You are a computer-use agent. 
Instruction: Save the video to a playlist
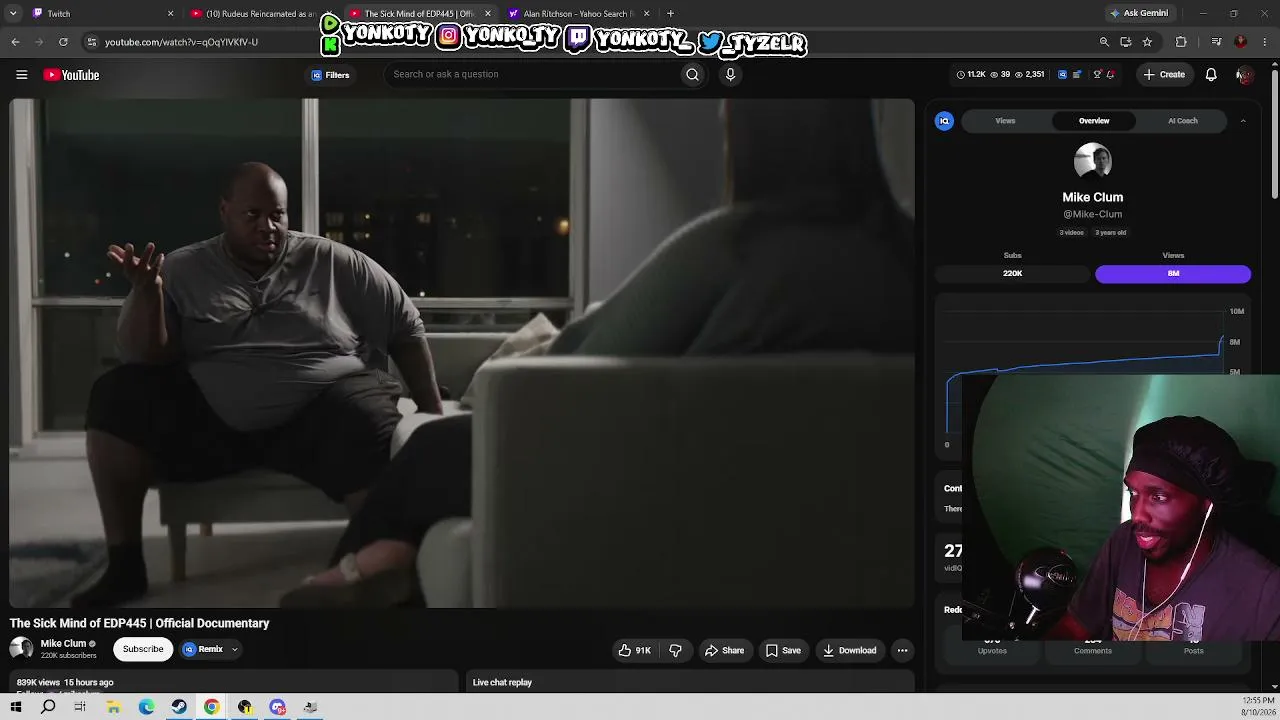tap(783, 650)
